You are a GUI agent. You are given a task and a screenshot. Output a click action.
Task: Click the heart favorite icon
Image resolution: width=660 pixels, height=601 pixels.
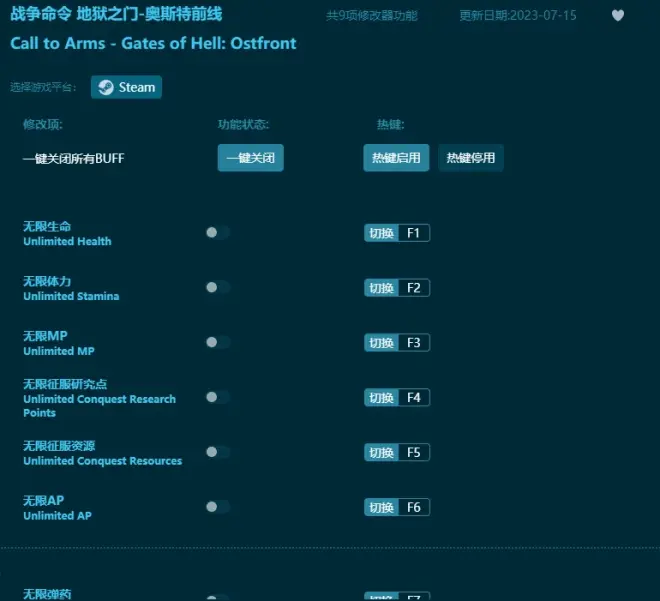coord(618,15)
